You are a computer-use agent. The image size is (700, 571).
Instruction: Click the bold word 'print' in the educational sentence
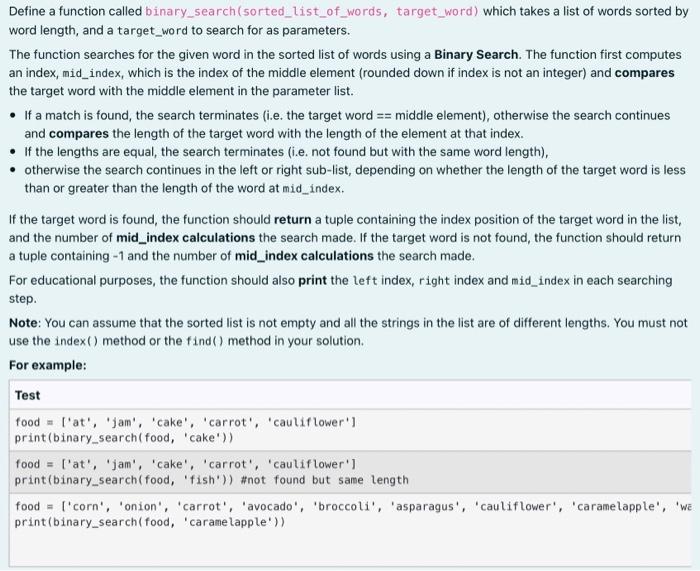click(312, 280)
